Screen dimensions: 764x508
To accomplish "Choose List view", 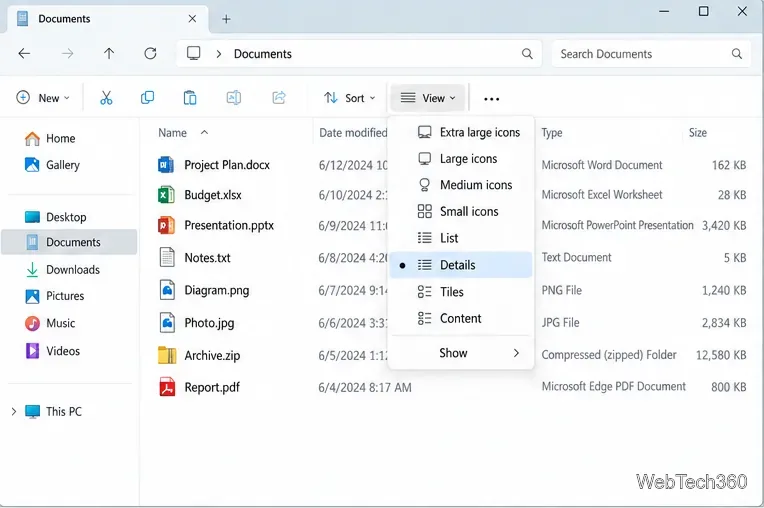I will pyautogui.click(x=461, y=238).
